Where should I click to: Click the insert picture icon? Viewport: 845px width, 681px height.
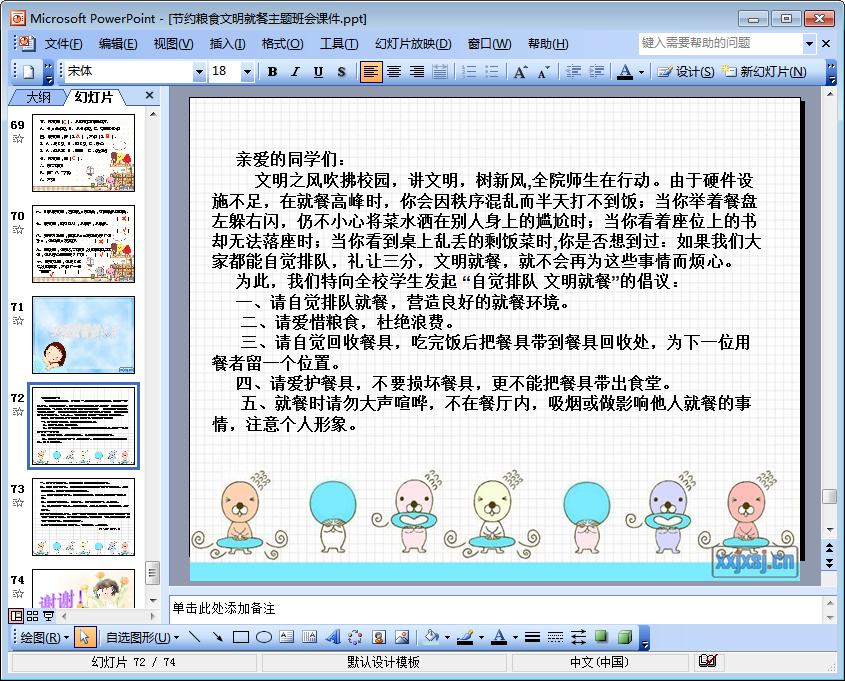(401, 637)
